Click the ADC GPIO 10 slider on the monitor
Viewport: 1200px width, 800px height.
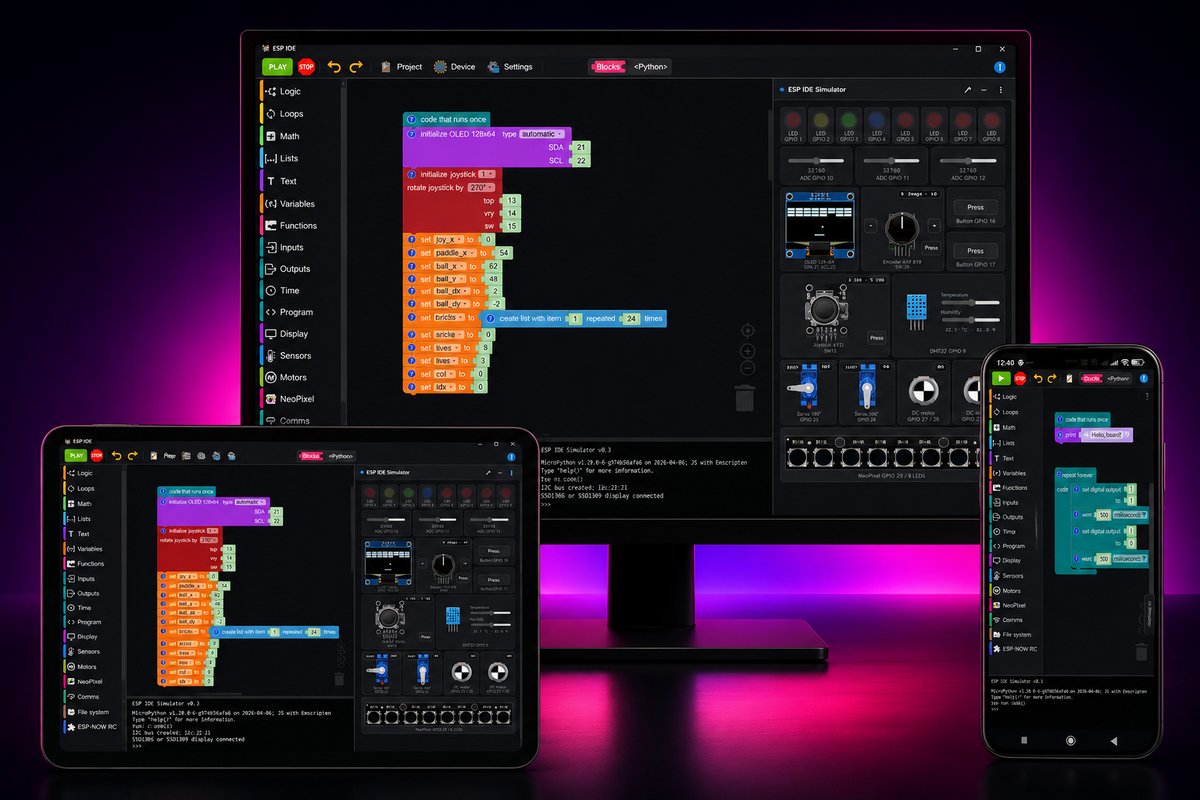817,160
